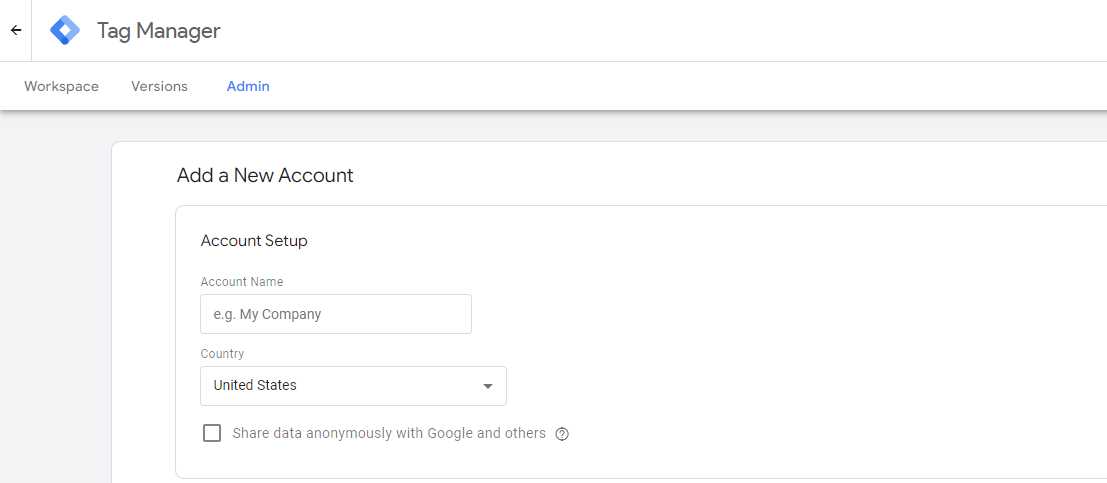Click the Account Name field label
Screen dimensions: 1107x483
[241, 282]
